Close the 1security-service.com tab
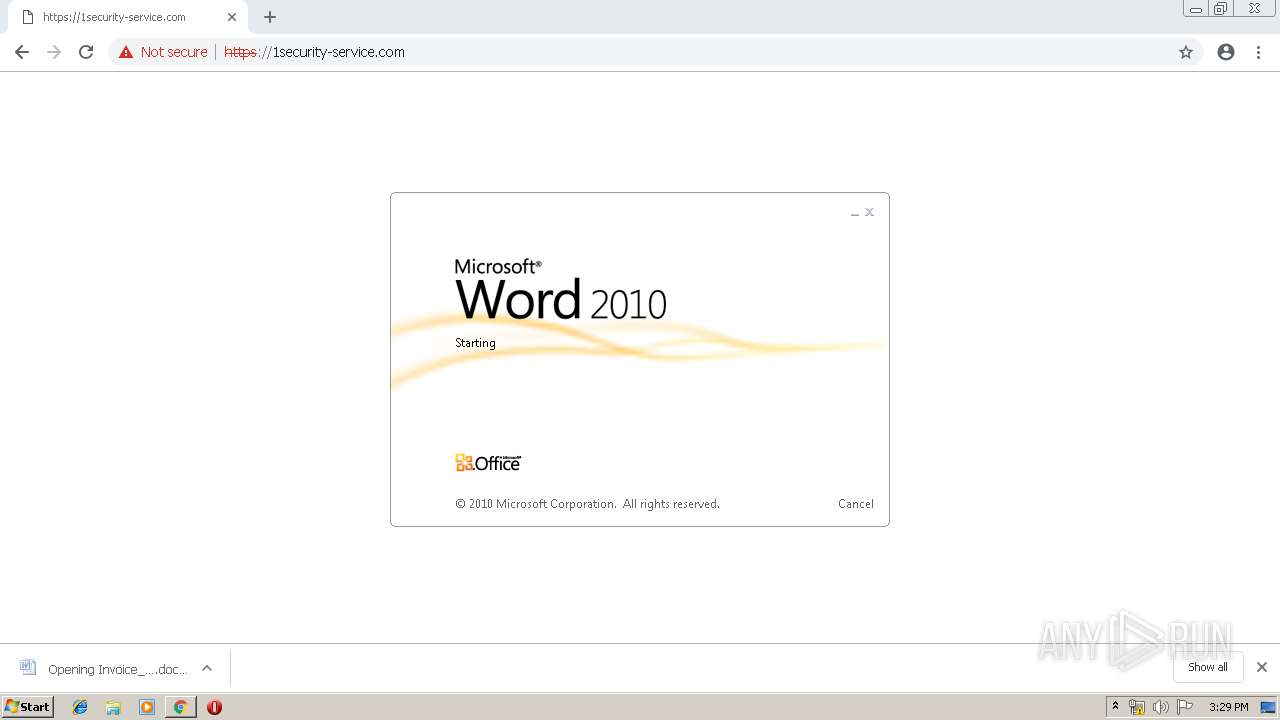This screenshot has width=1280, height=720. coord(232,17)
